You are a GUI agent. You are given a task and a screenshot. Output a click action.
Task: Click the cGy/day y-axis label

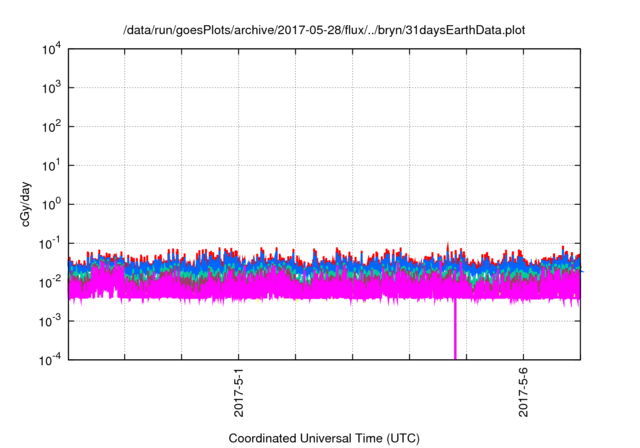point(25,204)
